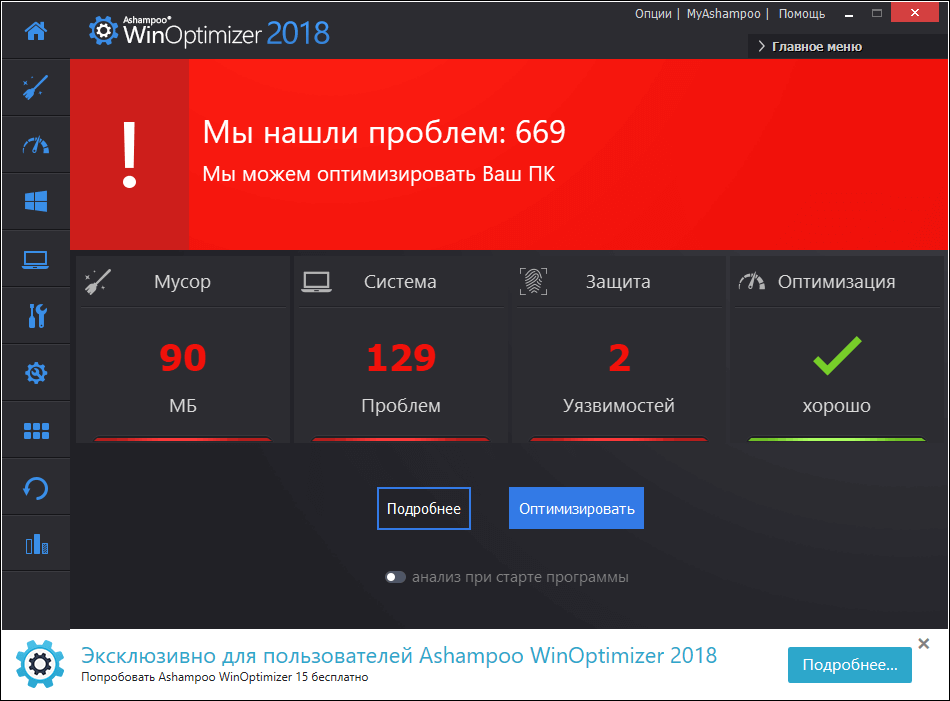Image resolution: width=950 pixels, height=701 pixels.
Task: Click the white exclamation mark warning icon
Action: point(129,154)
